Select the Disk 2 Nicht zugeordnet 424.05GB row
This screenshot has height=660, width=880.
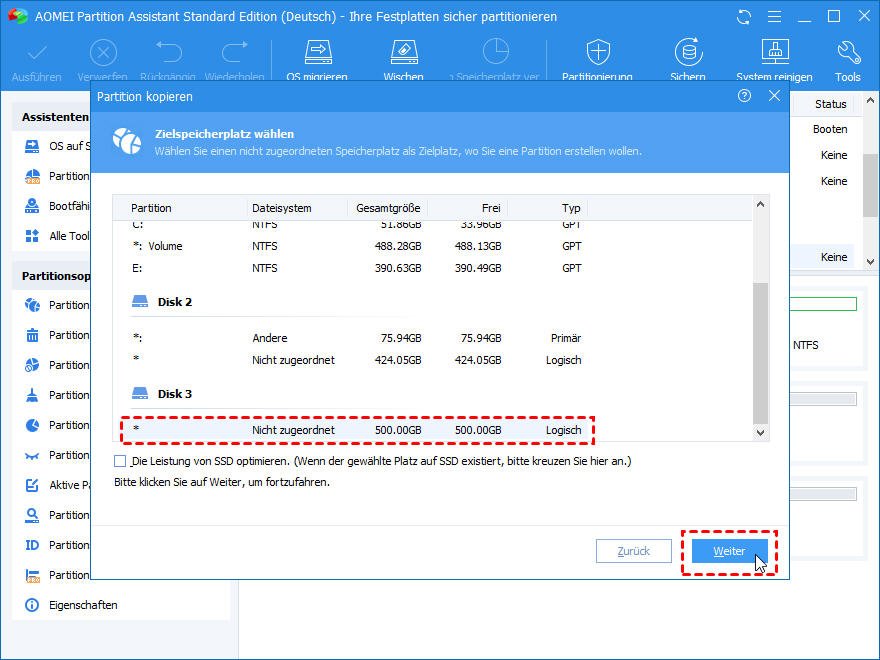click(357, 360)
